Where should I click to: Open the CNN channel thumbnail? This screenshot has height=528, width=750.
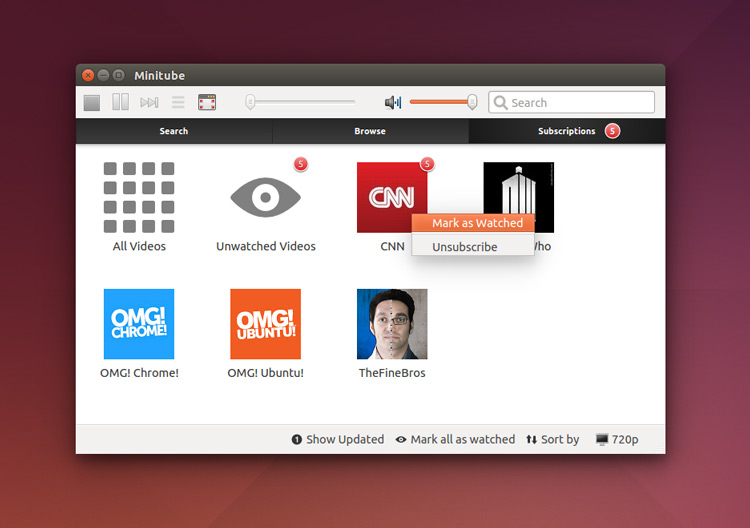[x=392, y=197]
